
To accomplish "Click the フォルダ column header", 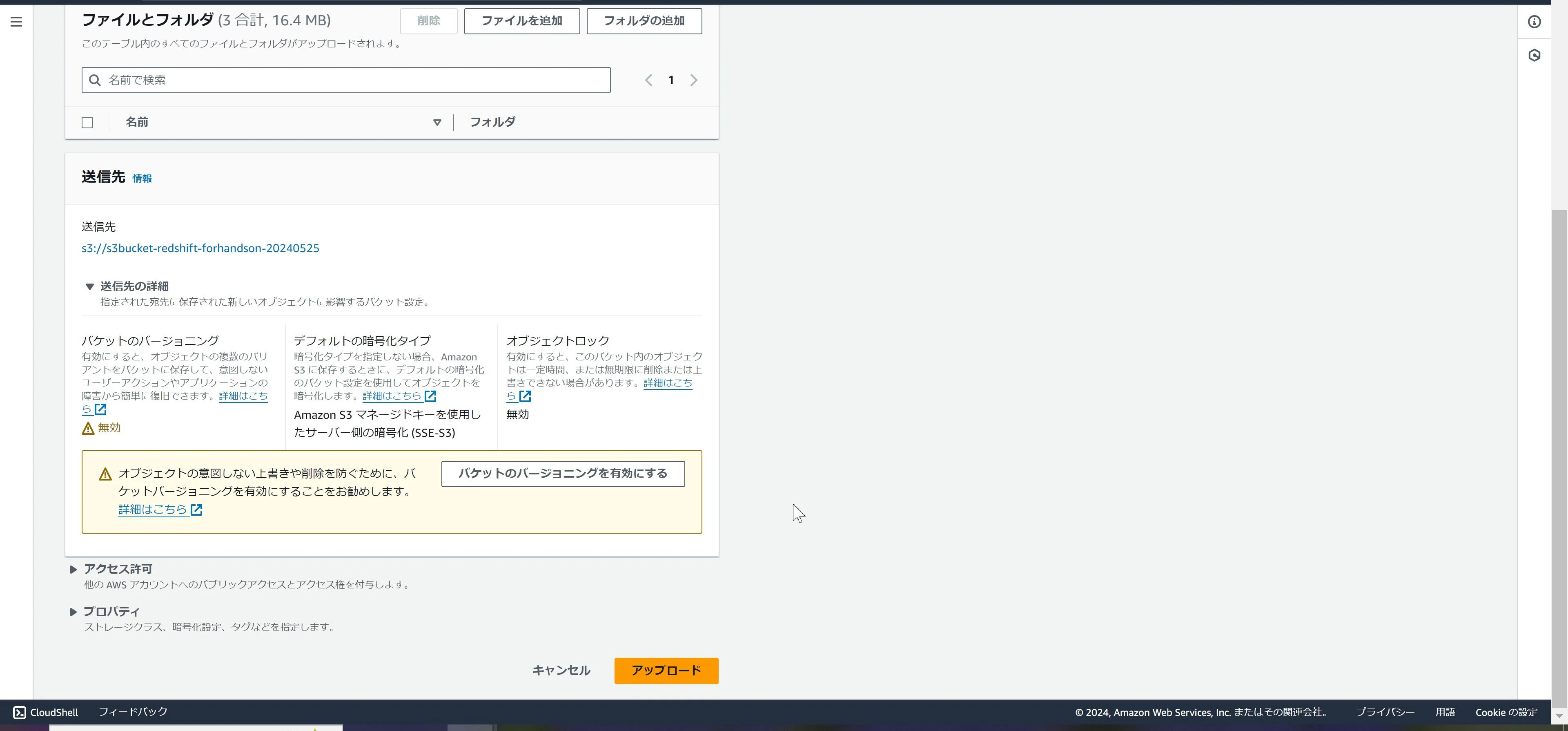I will pyautogui.click(x=492, y=122).
